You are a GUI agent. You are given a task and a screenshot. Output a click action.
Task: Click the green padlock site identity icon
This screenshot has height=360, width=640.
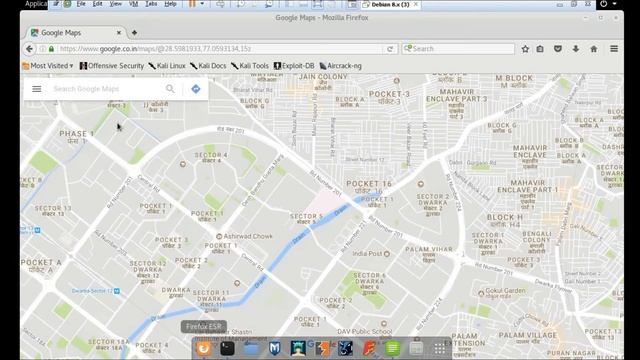point(51,49)
